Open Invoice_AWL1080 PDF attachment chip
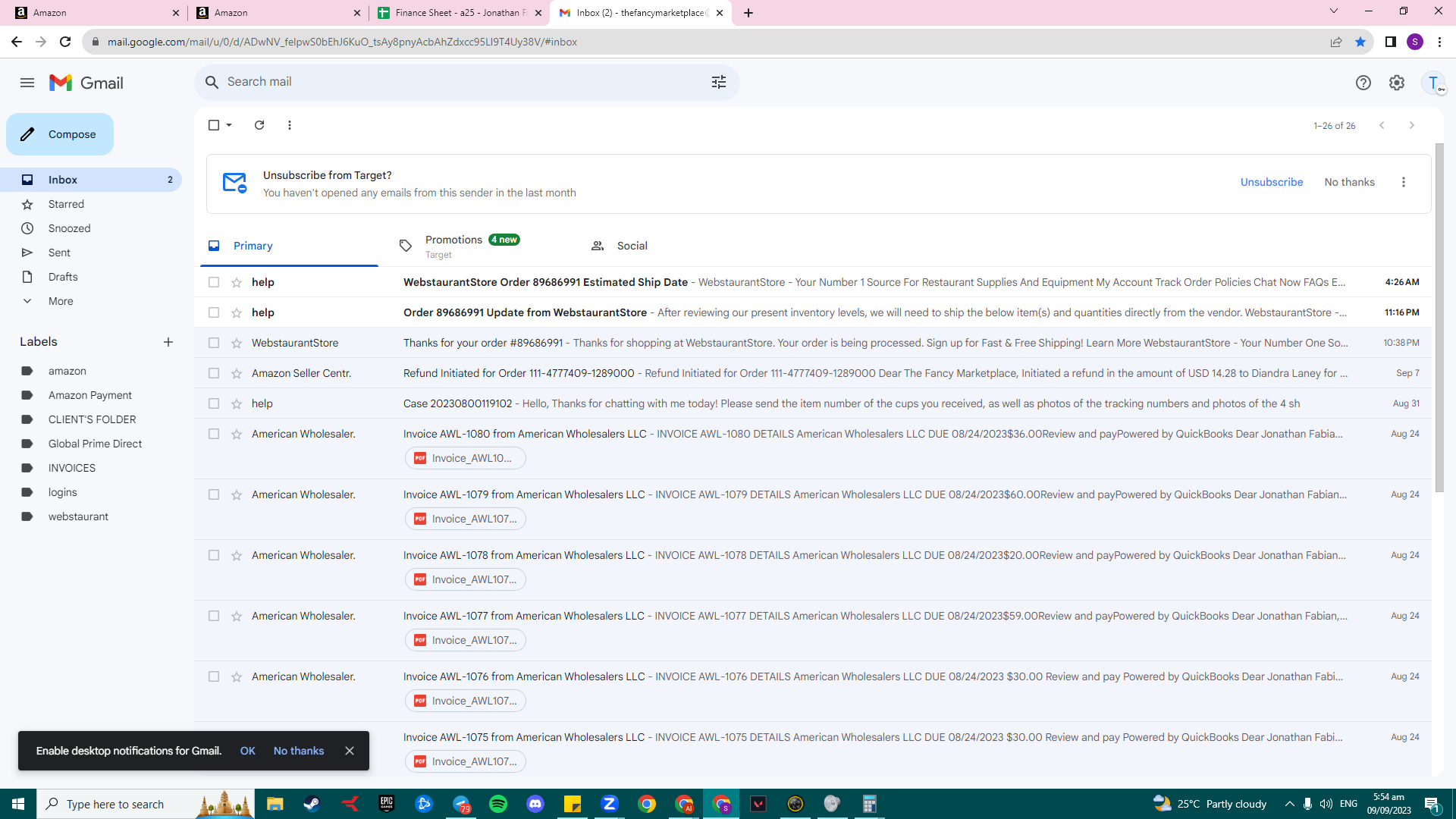 (x=466, y=458)
